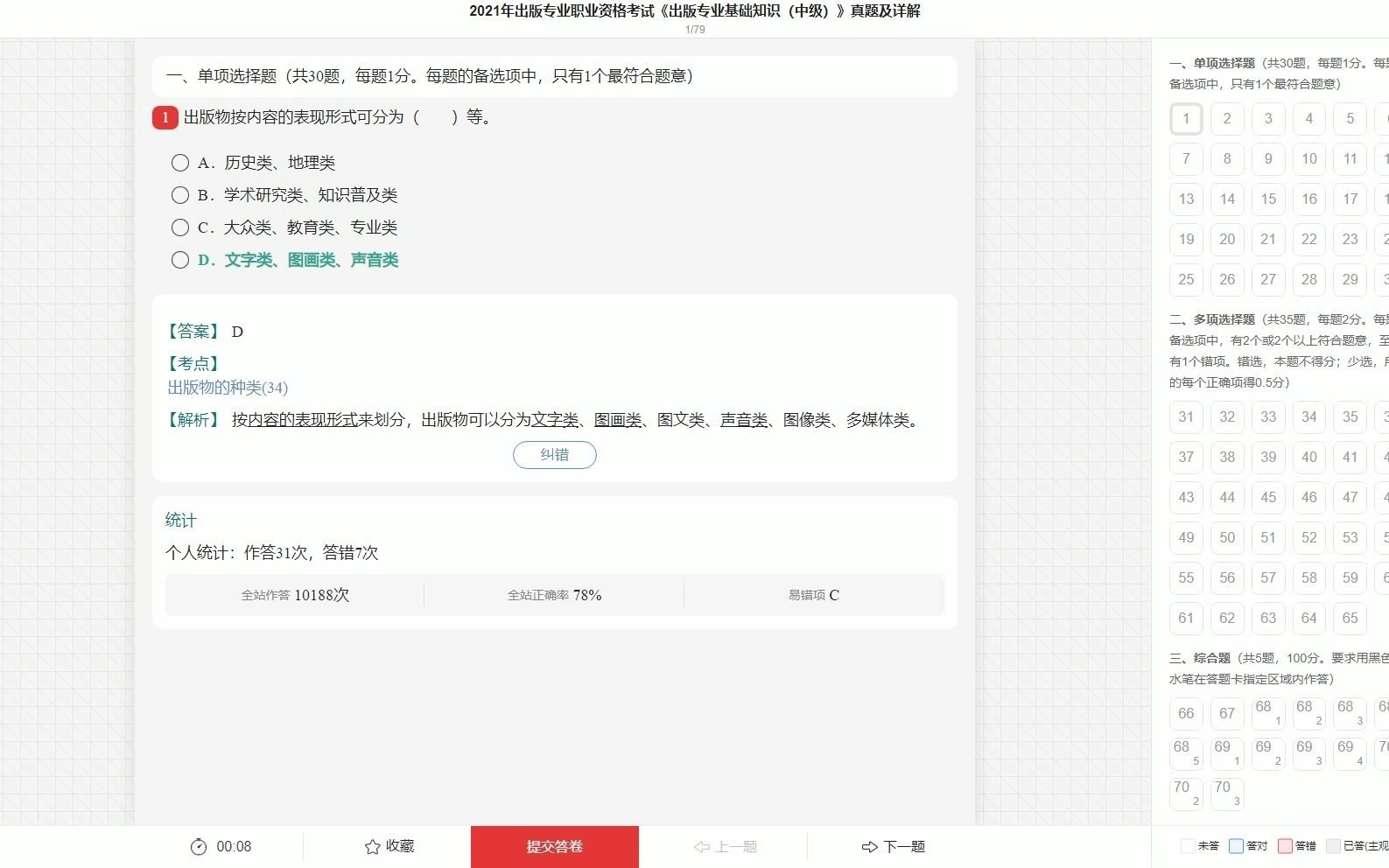Jump to question 67 in answer sheet

coord(1227,714)
